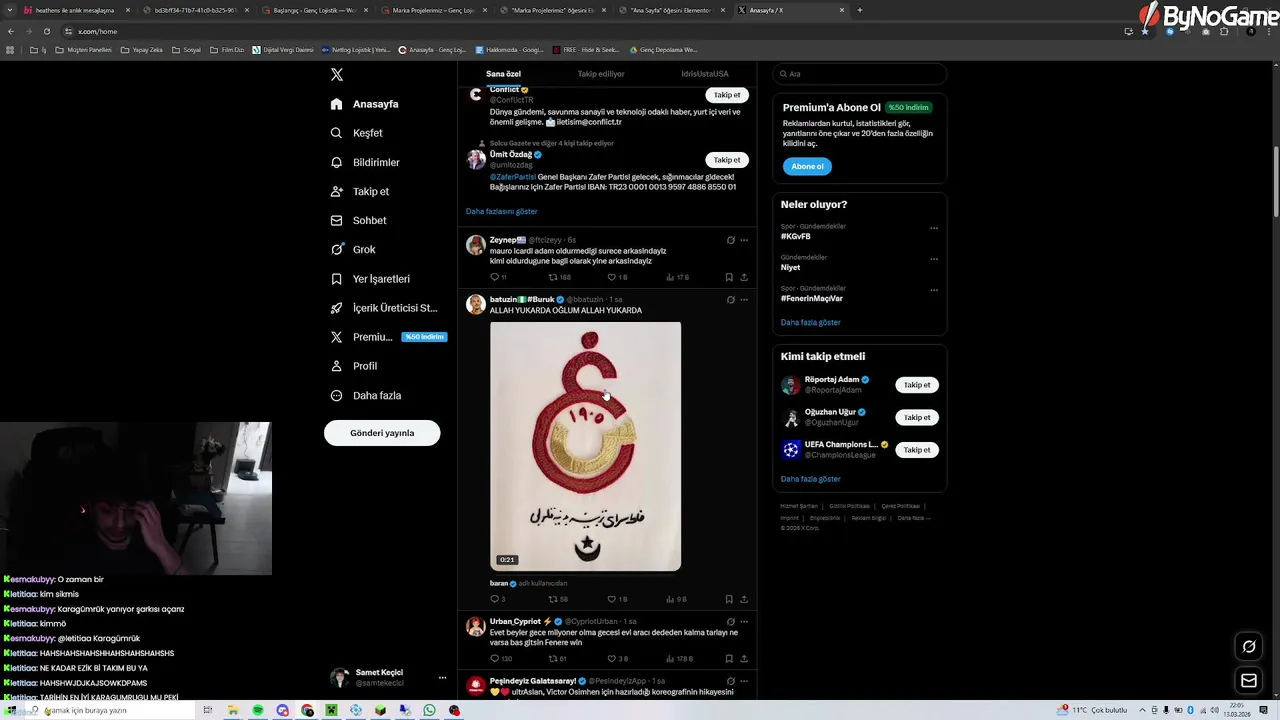Open #KGvFB trending topic
Viewport: 1280px width, 720px height.
click(796, 237)
